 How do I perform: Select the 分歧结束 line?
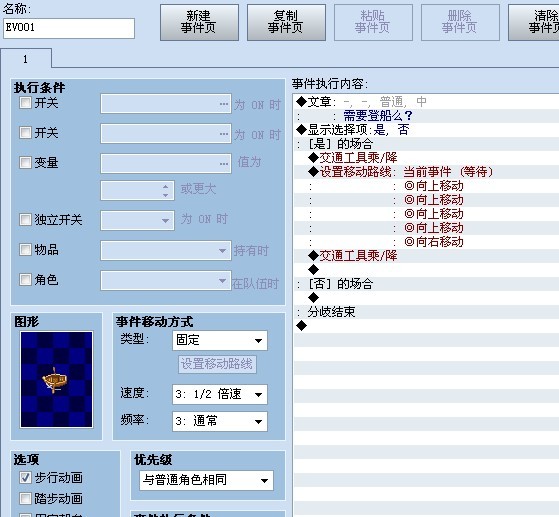(x=427, y=312)
